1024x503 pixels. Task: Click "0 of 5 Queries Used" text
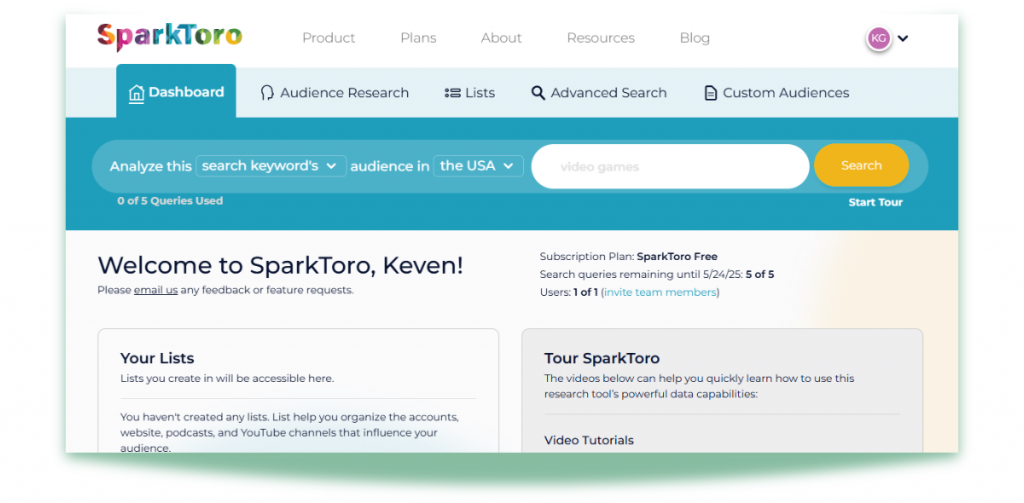coord(170,201)
